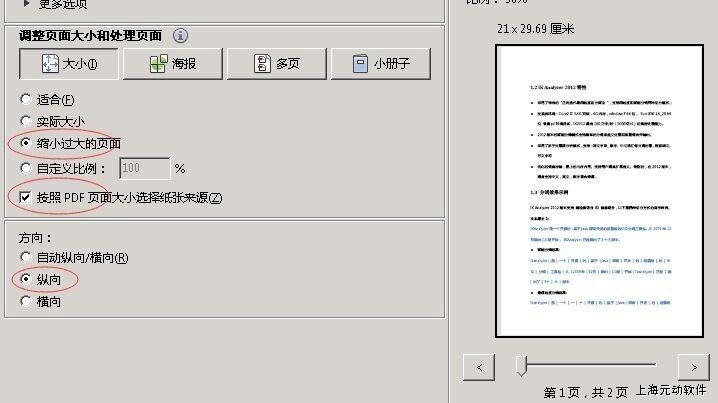Image resolution: width=718 pixels, height=403 pixels.
Task: Select 横向 landscape orientation
Action: pos(26,301)
